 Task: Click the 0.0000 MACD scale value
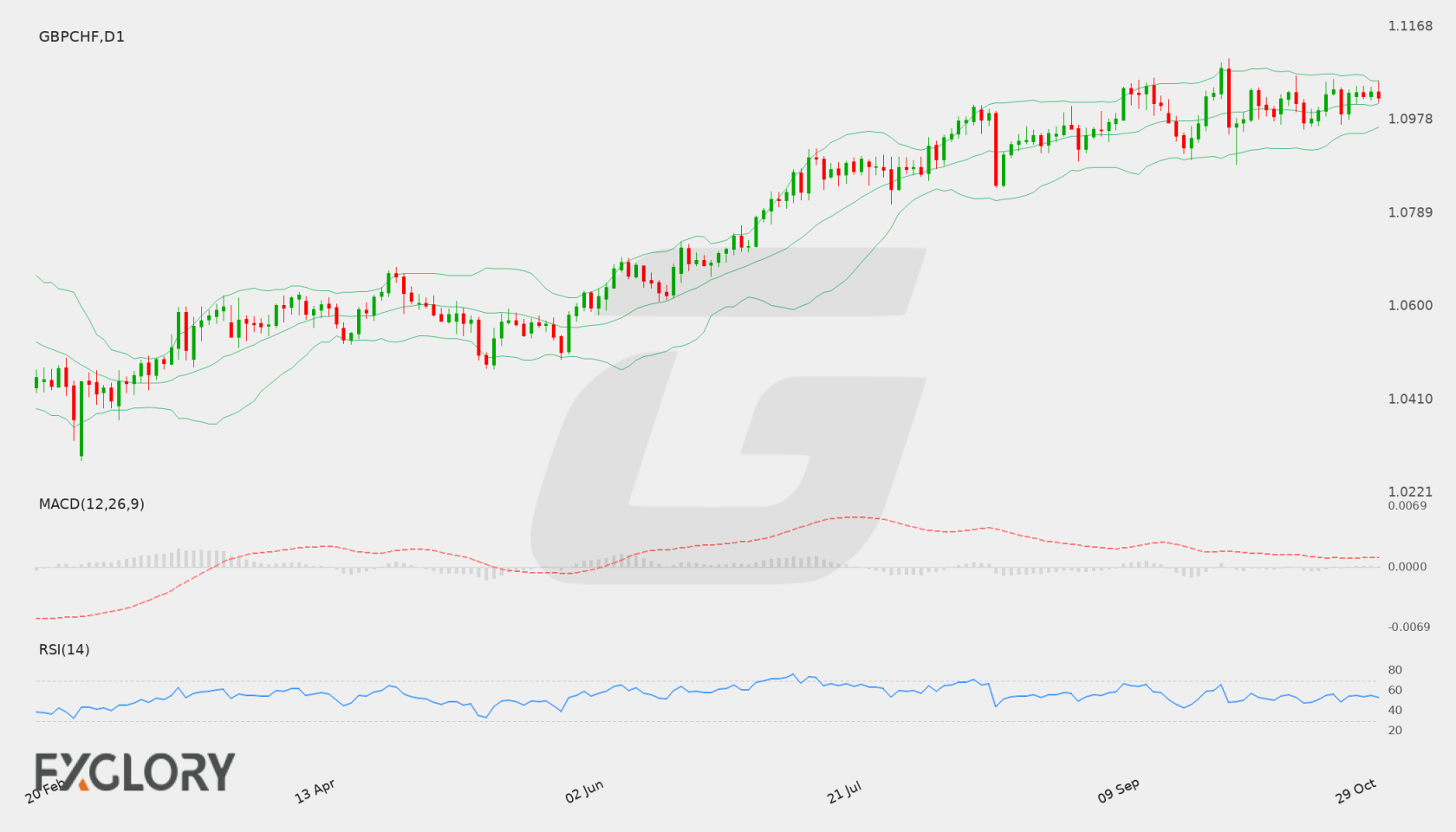(x=1407, y=566)
